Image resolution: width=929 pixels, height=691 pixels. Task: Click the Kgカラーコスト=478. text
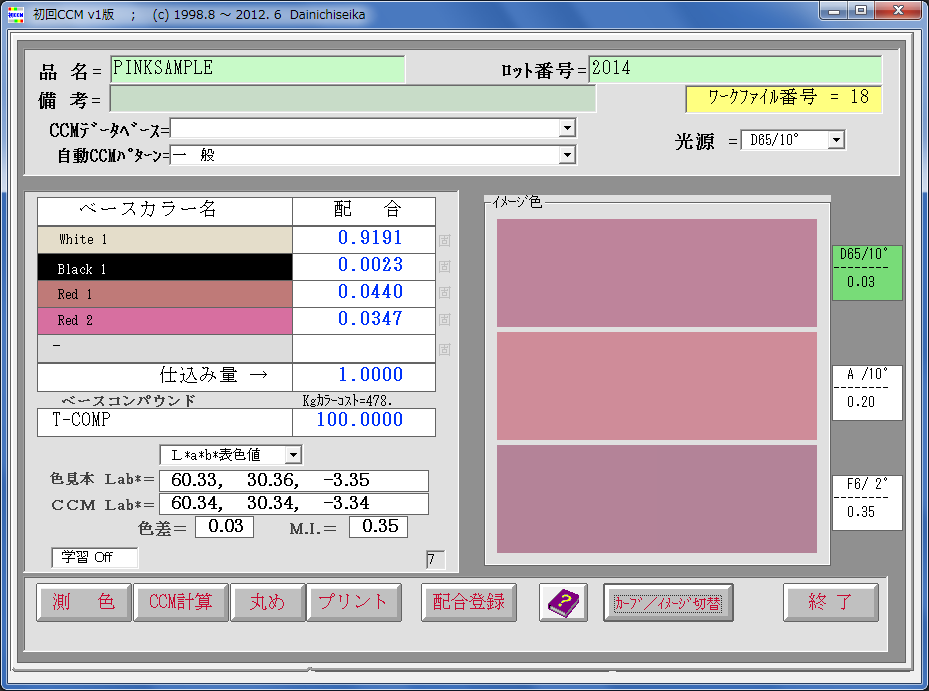347,401
